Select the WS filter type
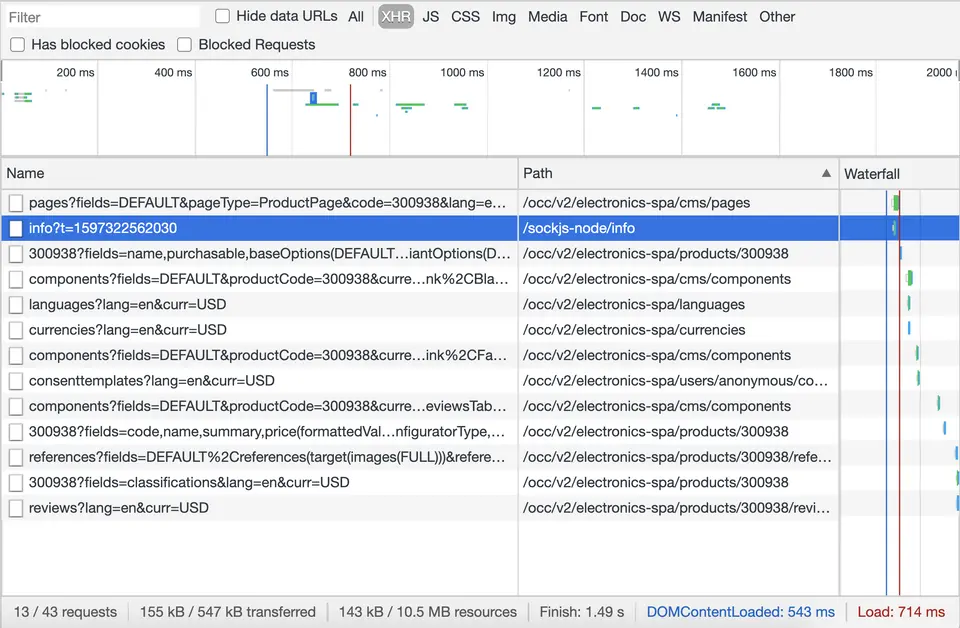Viewport: 960px width, 628px height. tap(669, 17)
